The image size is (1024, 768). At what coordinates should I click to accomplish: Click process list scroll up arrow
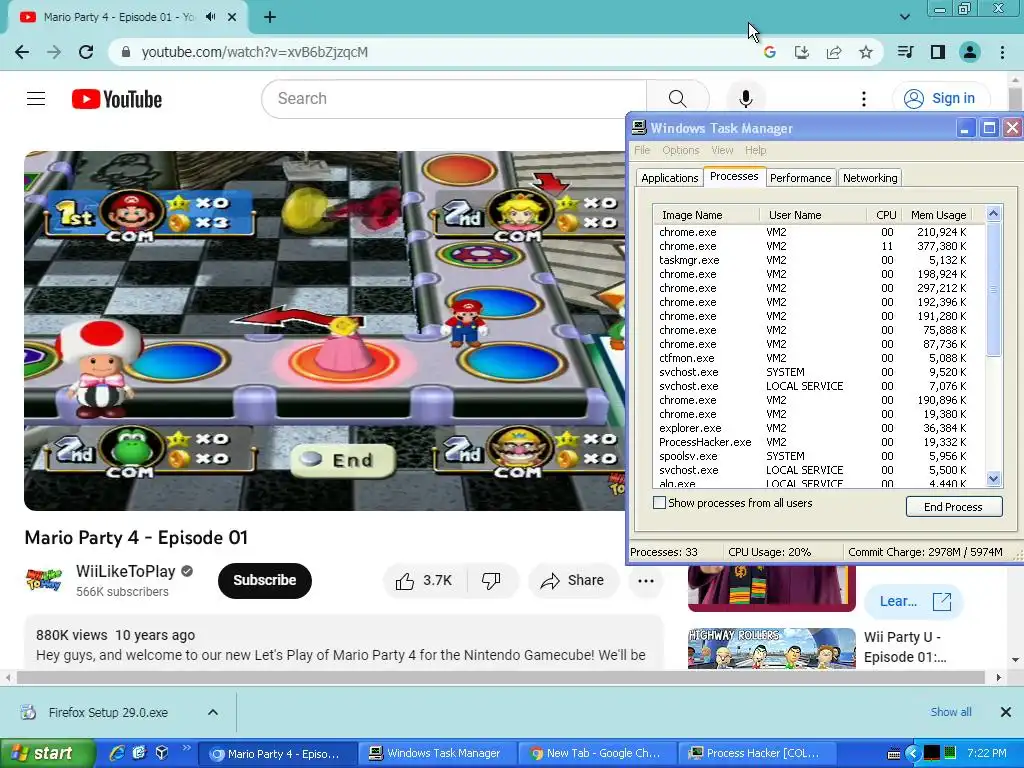click(993, 213)
